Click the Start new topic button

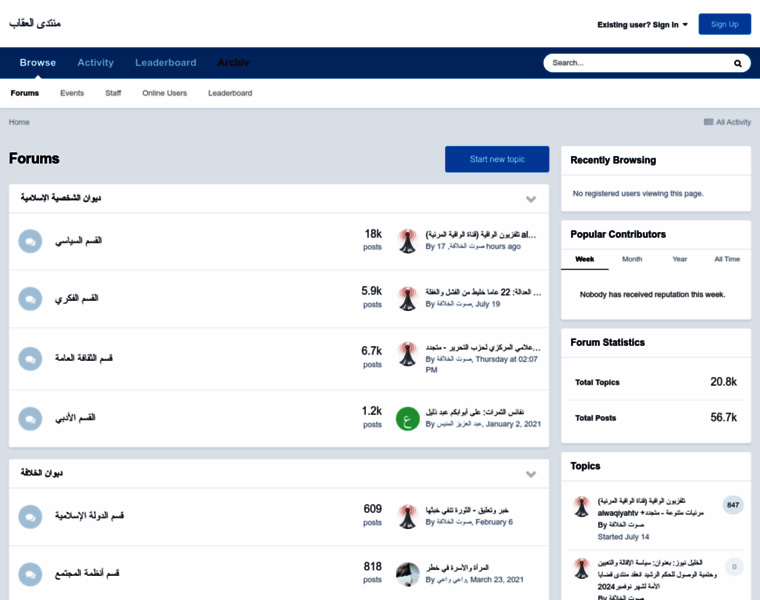(x=497, y=159)
